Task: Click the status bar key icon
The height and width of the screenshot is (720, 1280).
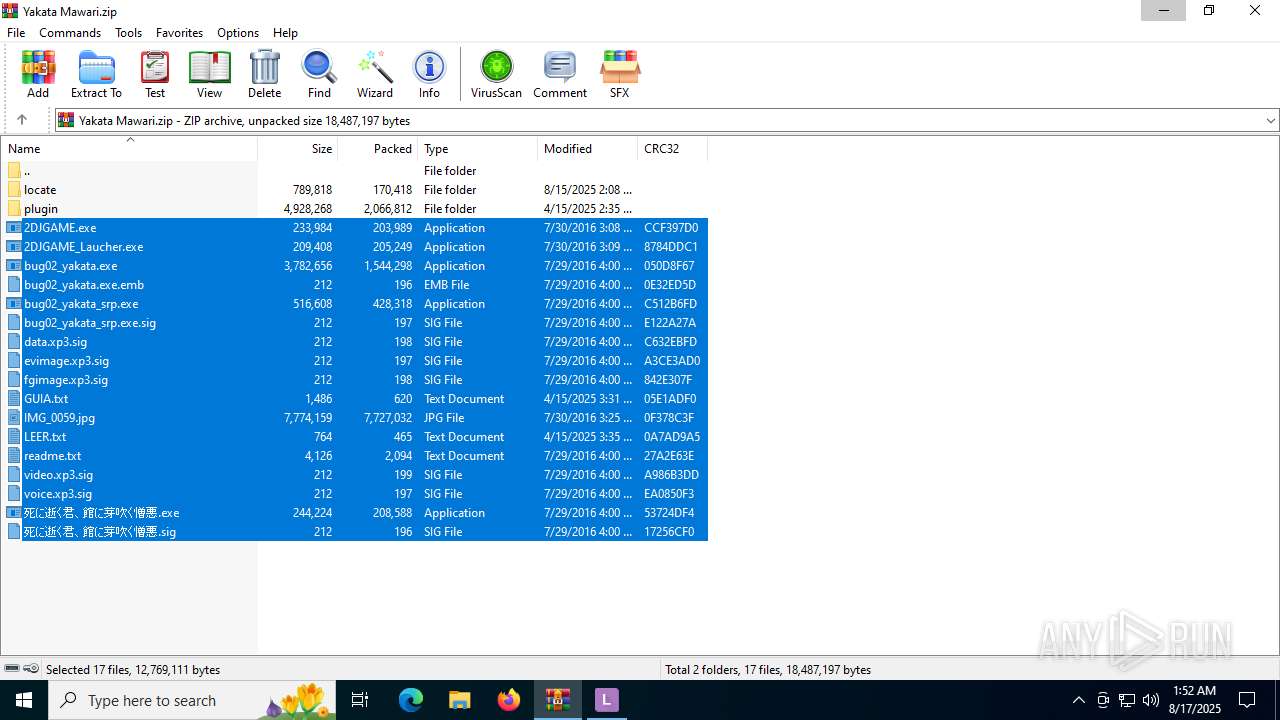Action: click(31, 669)
